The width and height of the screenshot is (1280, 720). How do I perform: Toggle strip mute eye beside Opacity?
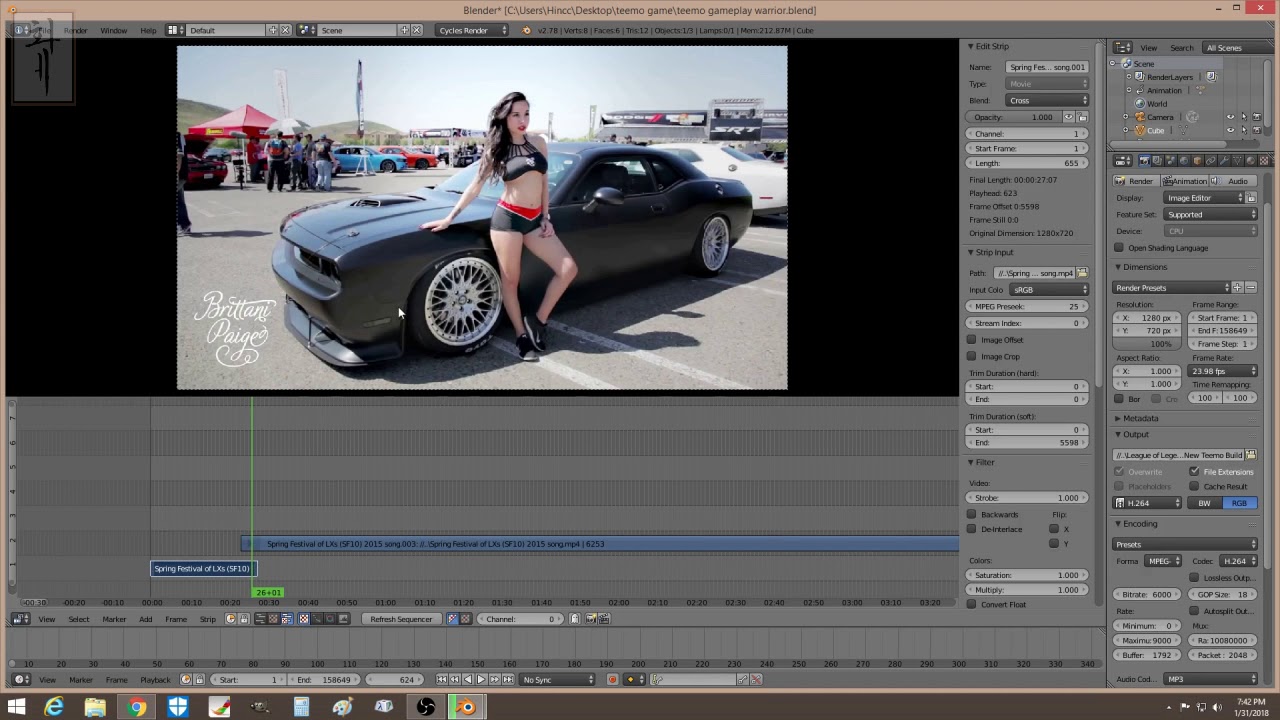(1068, 117)
